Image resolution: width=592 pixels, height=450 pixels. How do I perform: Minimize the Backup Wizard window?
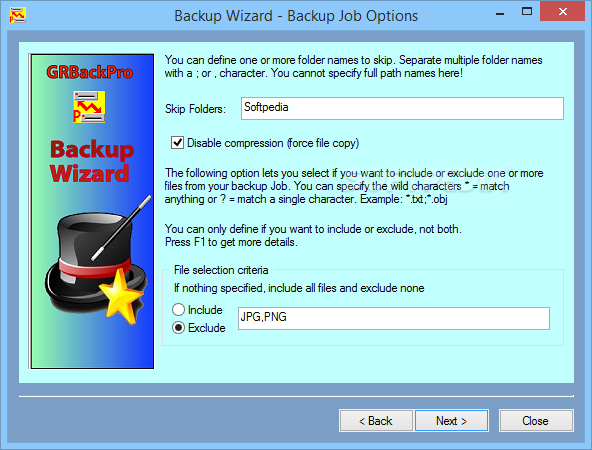[x=500, y=13]
